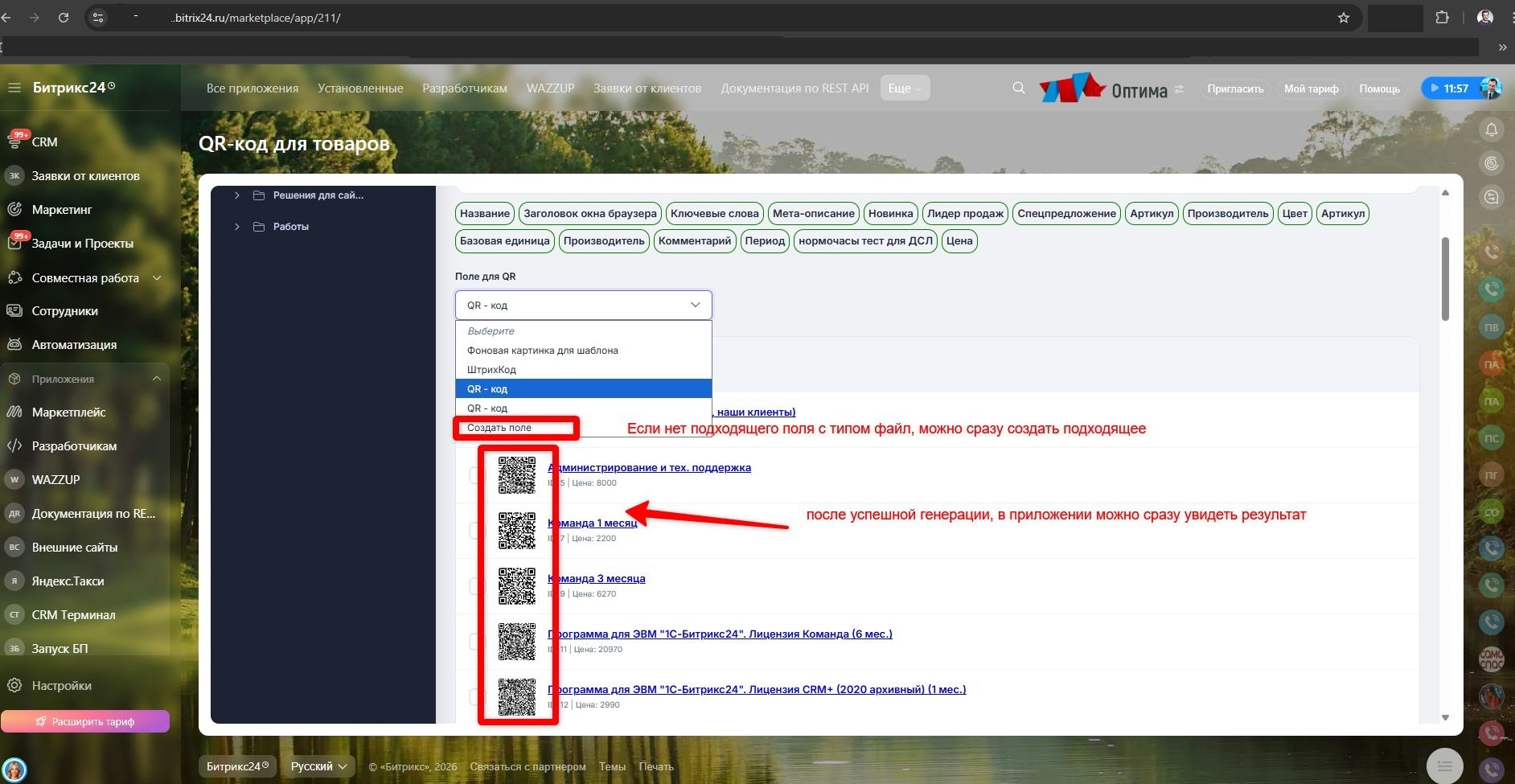The height and width of the screenshot is (784, 1515).
Task: Click the Пригласить button
Action: tap(1234, 88)
